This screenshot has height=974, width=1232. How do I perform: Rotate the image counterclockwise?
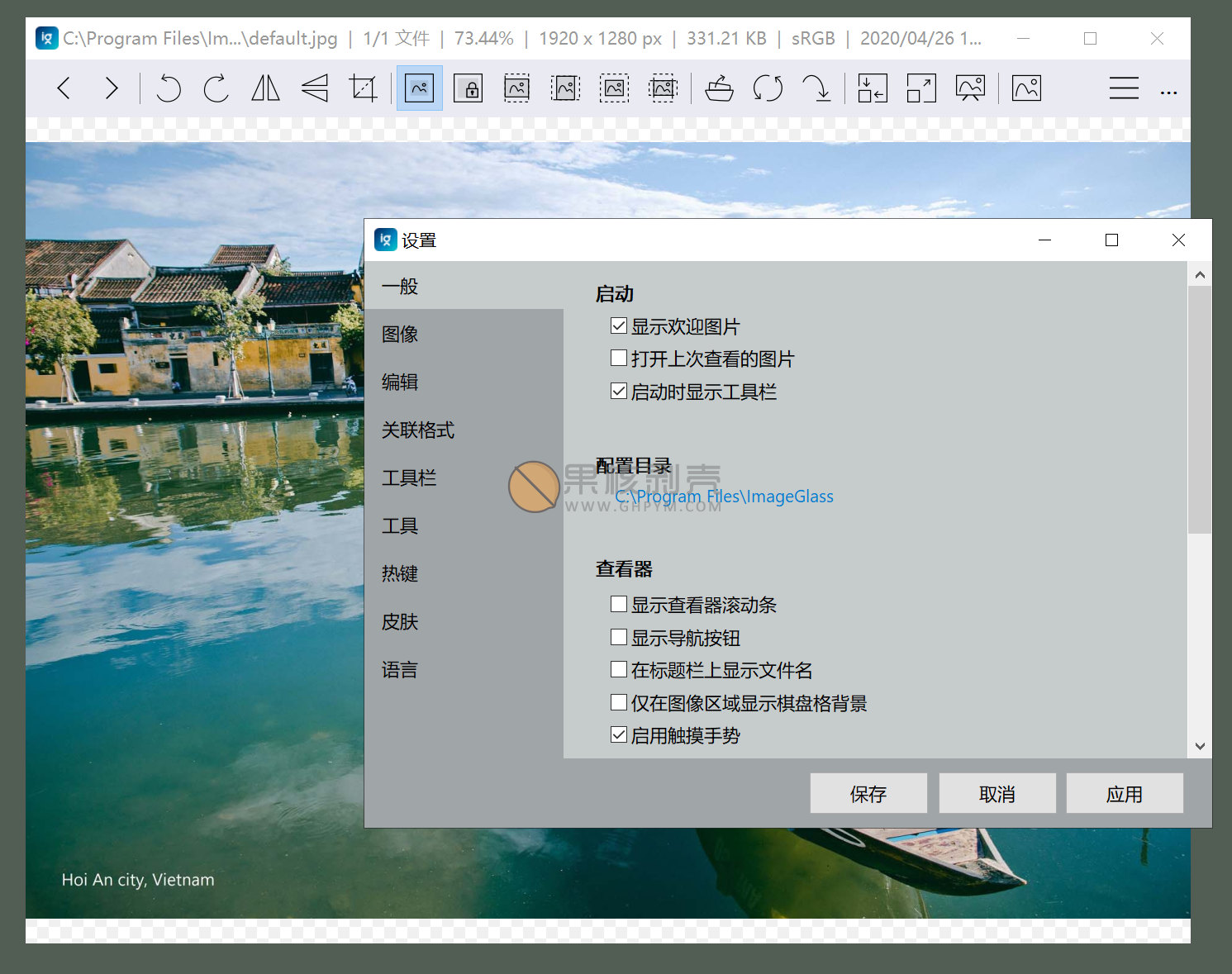point(169,88)
